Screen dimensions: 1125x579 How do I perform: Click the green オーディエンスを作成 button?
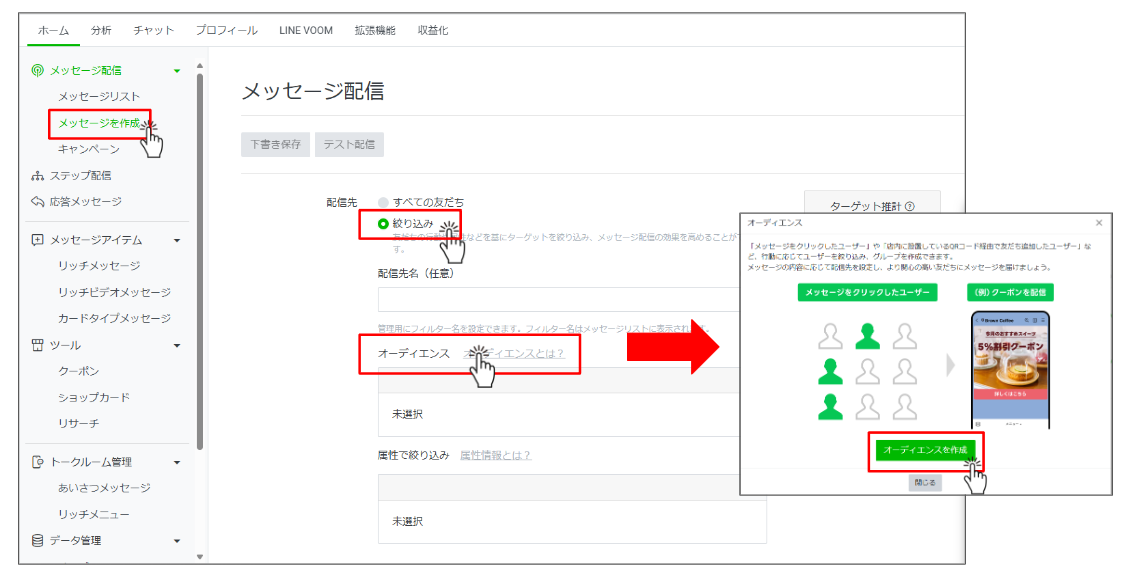click(926, 451)
